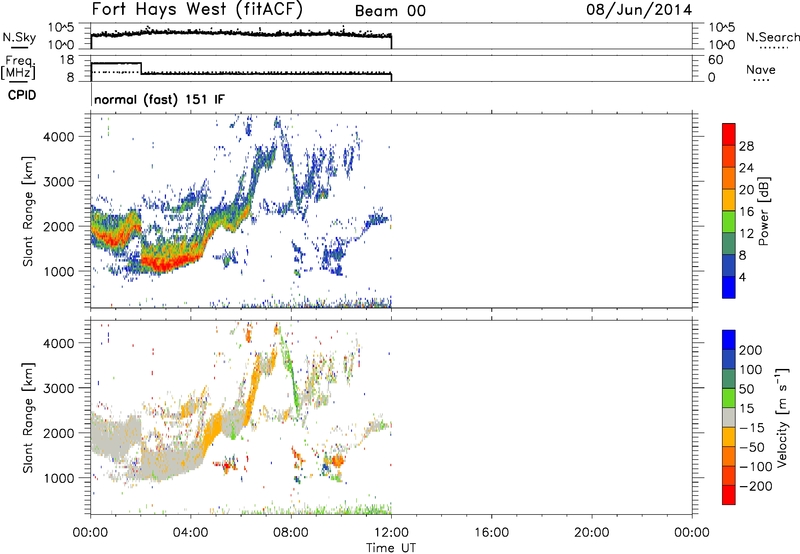Click the "Fort Hays West (fitACF)" title
Image resolution: width=800 pixels, height=554 pixels.
coord(197,10)
